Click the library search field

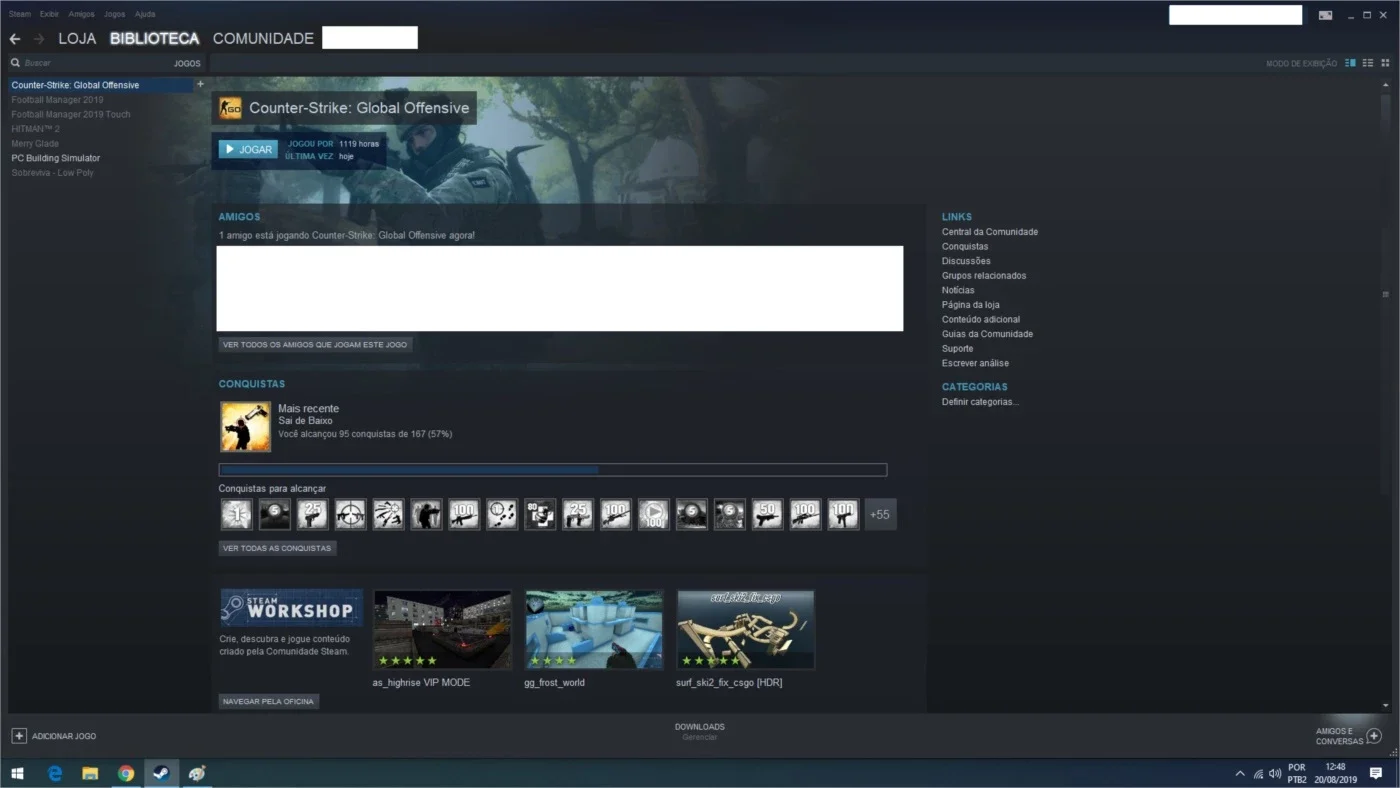(x=90, y=63)
